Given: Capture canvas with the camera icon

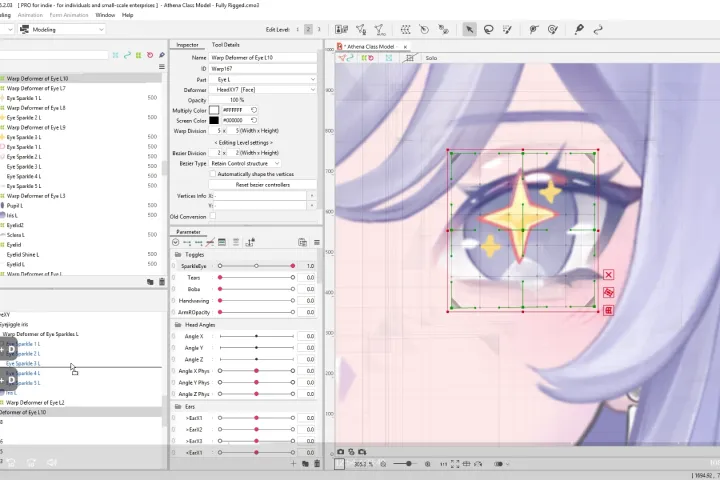Looking at the screenshot, I should tap(340, 452).
